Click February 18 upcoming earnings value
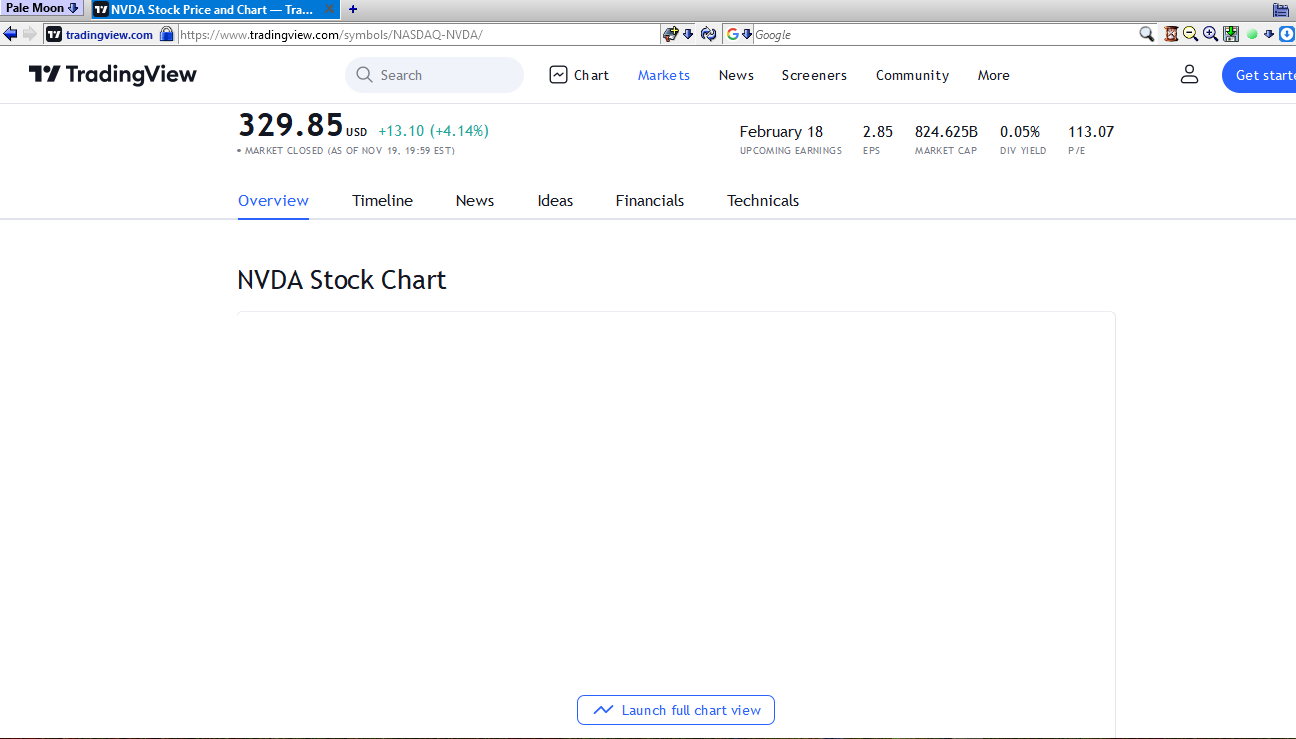This screenshot has width=1296, height=739. tap(781, 131)
